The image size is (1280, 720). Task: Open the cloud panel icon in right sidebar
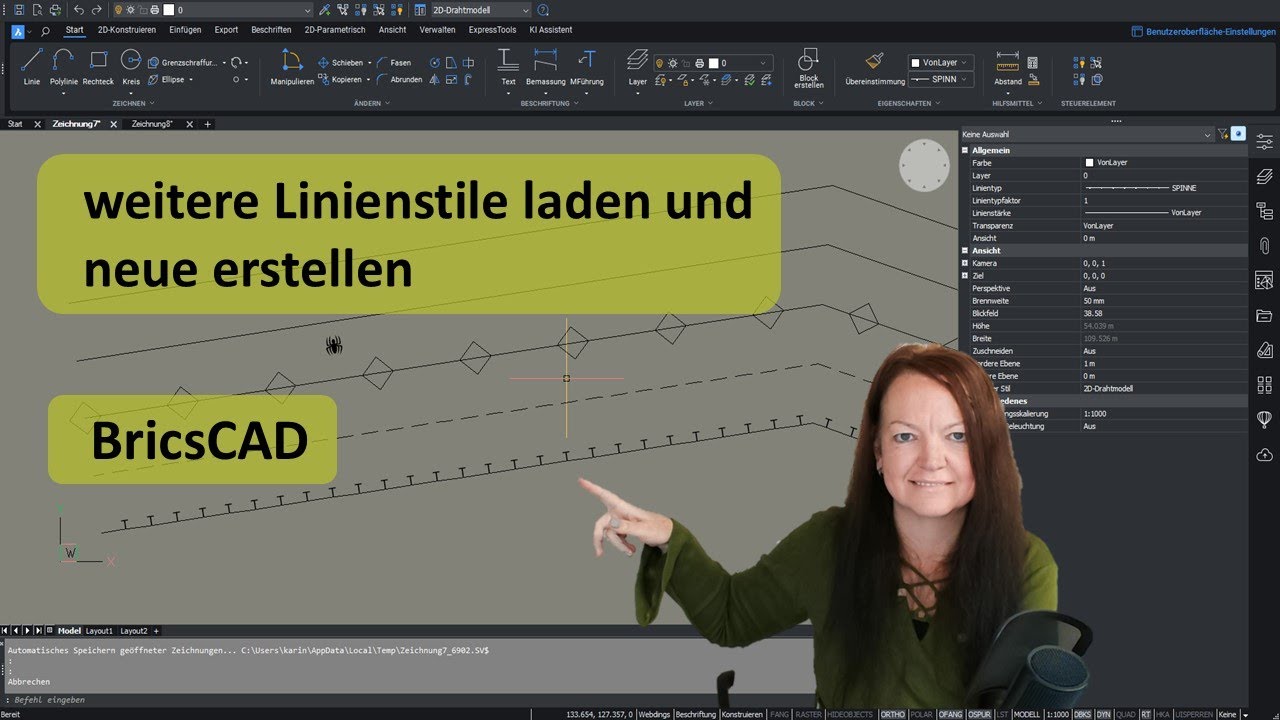1264,455
